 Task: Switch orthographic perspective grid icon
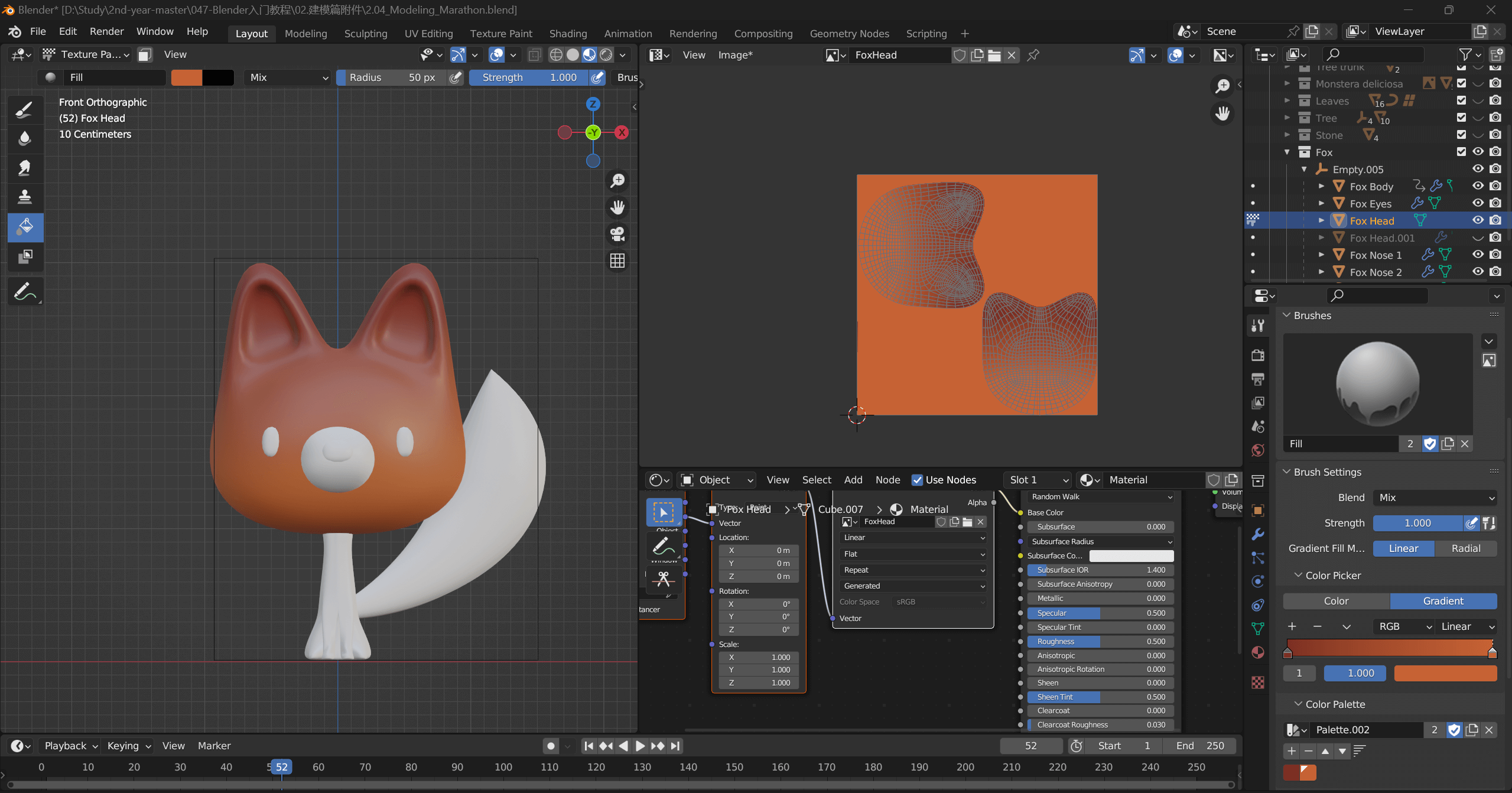click(x=617, y=261)
